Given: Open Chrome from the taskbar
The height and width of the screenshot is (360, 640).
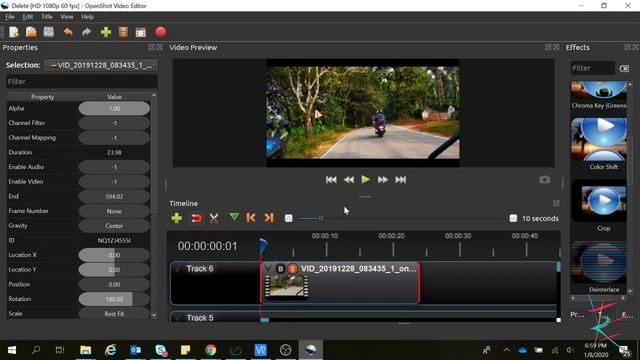Looking at the screenshot, I should [x=211, y=350].
